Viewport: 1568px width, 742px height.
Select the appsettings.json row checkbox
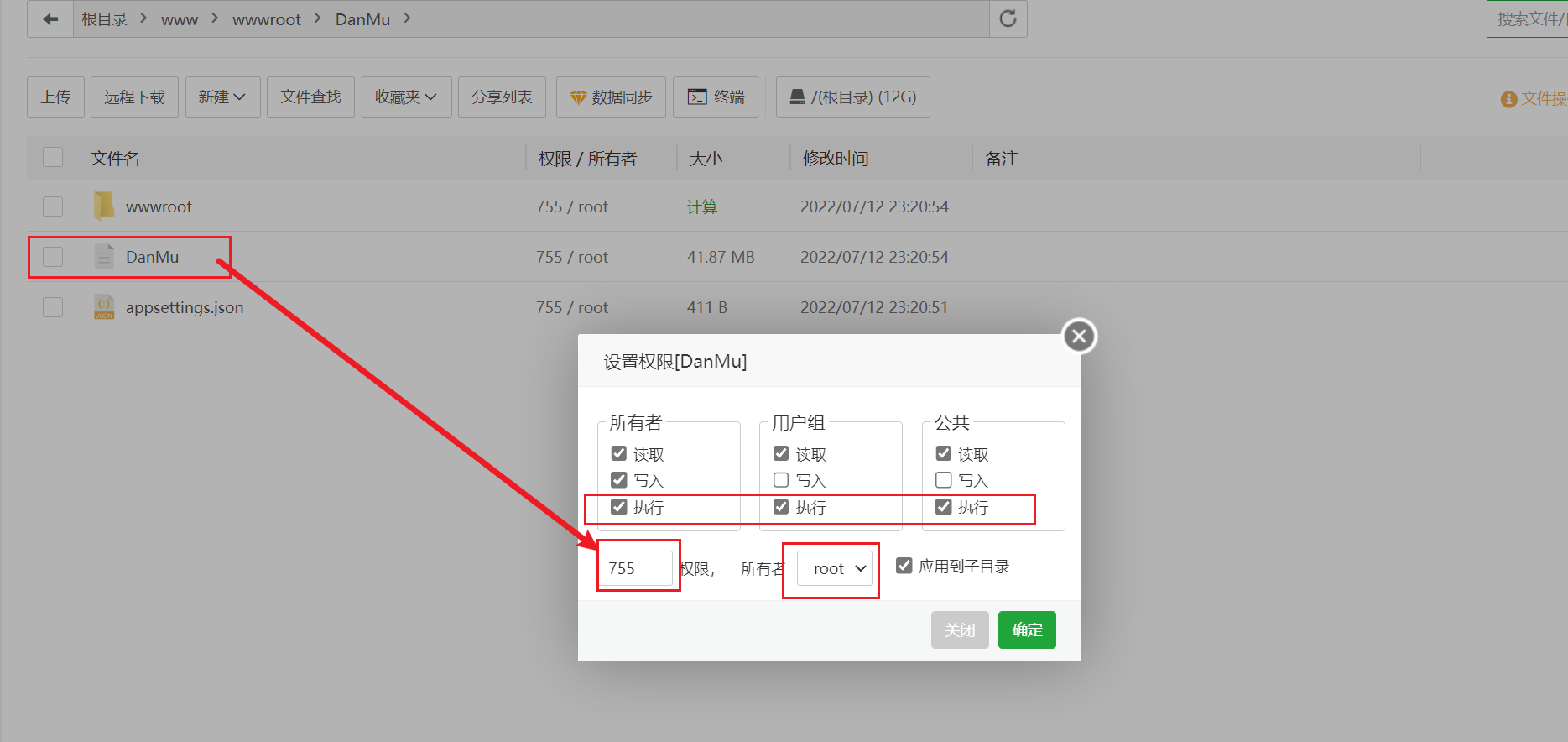coord(53,306)
